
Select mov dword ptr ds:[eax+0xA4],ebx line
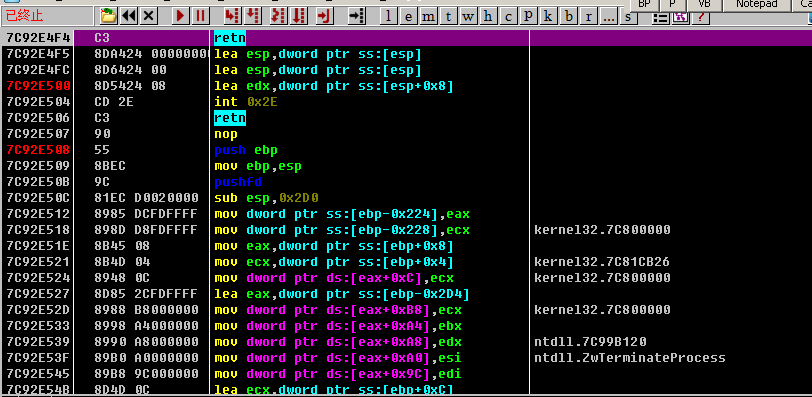click(x=338, y=326)
